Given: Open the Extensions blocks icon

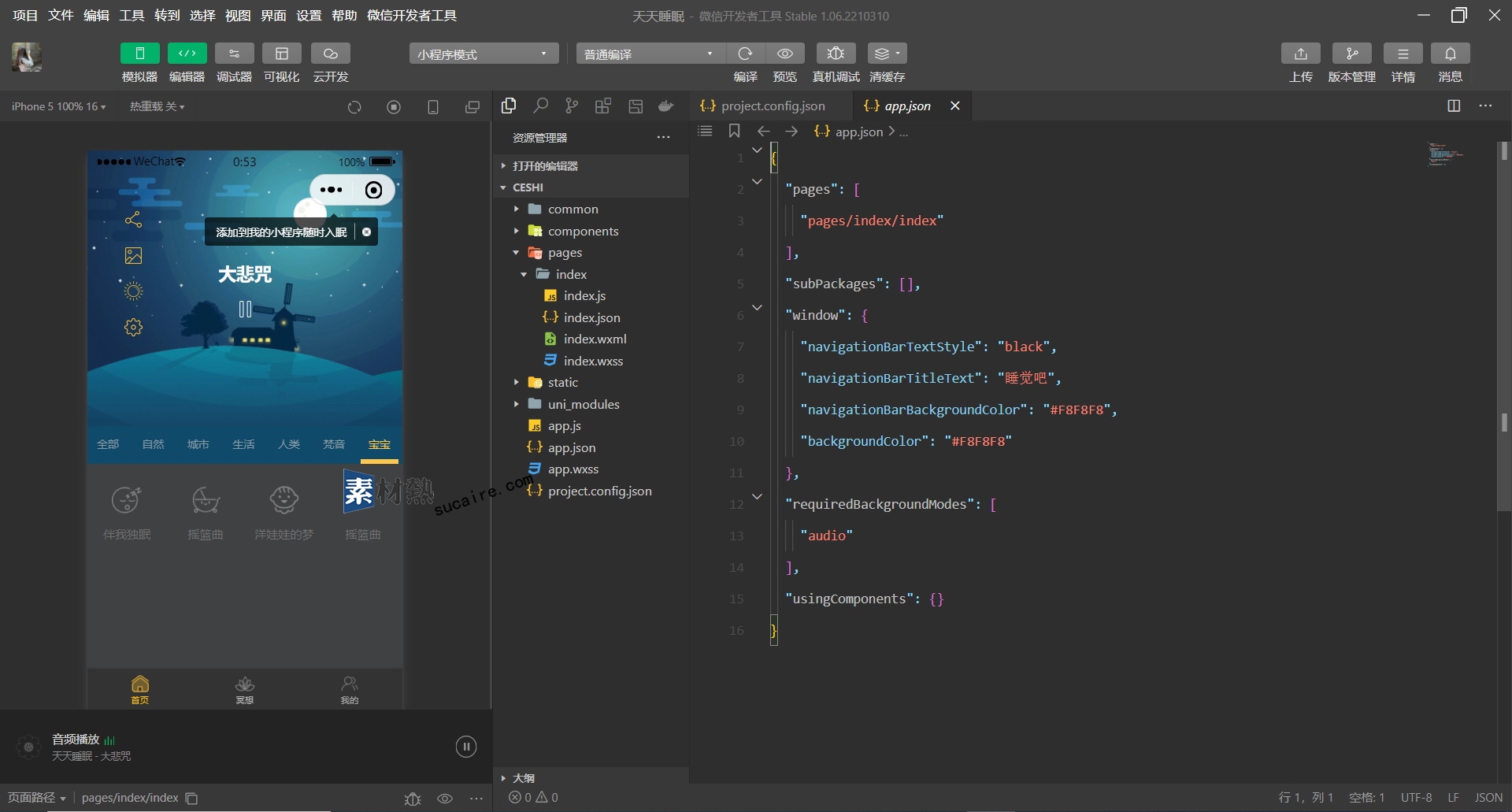Looking at the screenshot, I should (603, 106).
